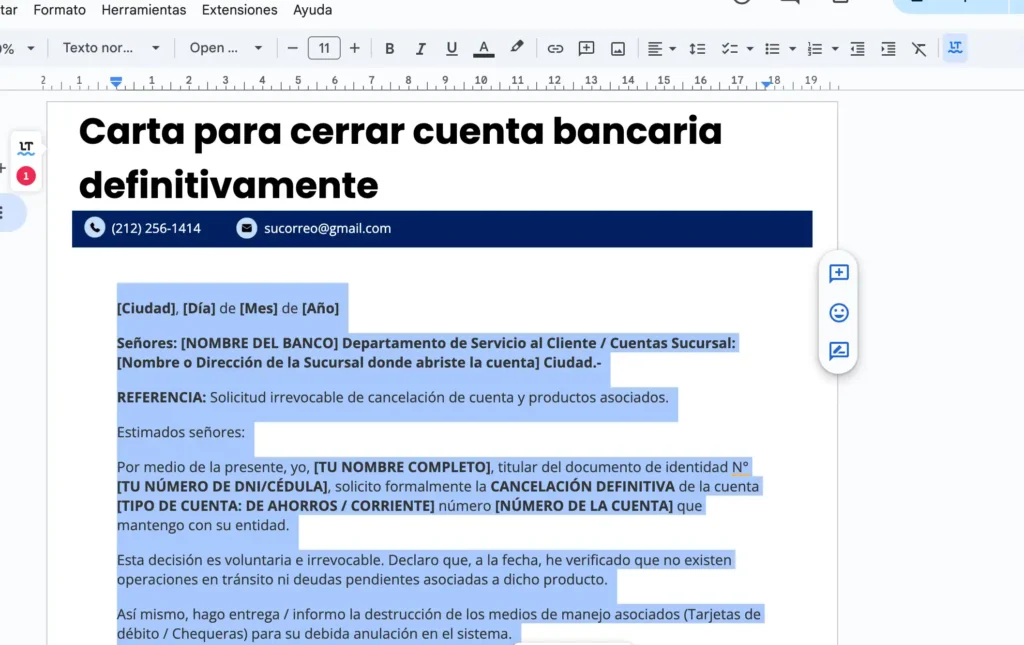Open the Herramientas menu
1024x645 pixels.
click(x=143, y=10)
